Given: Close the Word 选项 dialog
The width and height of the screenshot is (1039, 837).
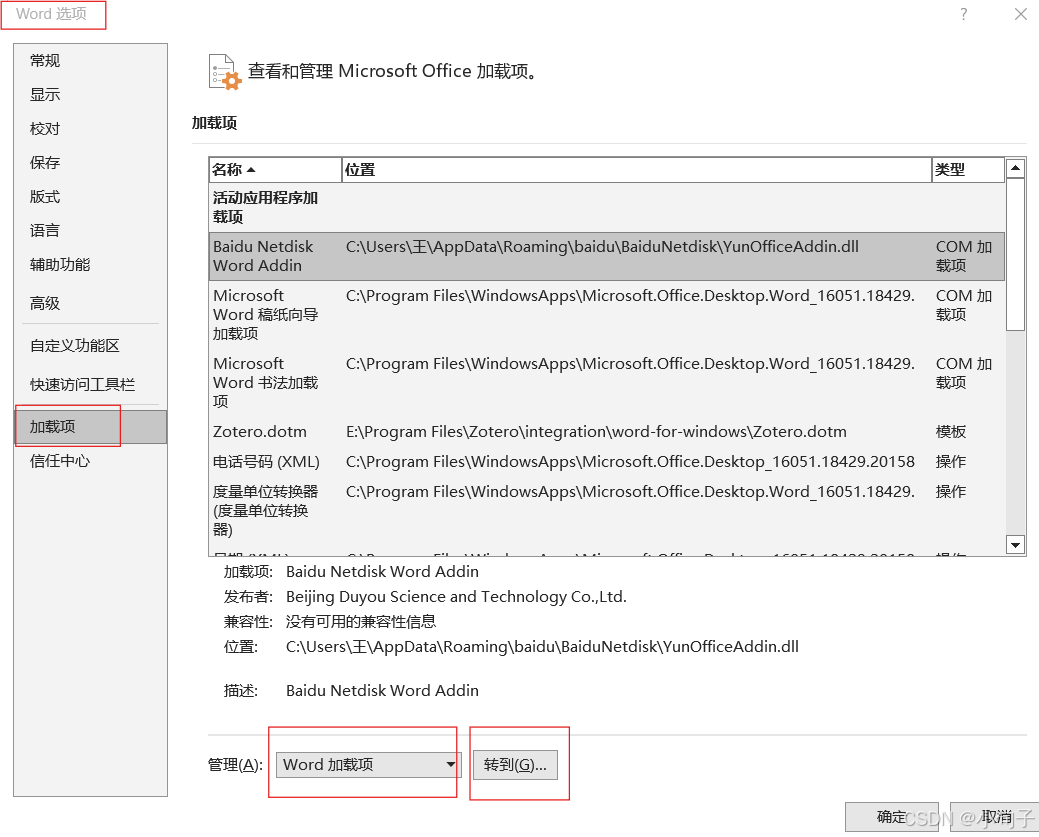Looking at the screenshot, I should click(1021, 14).
